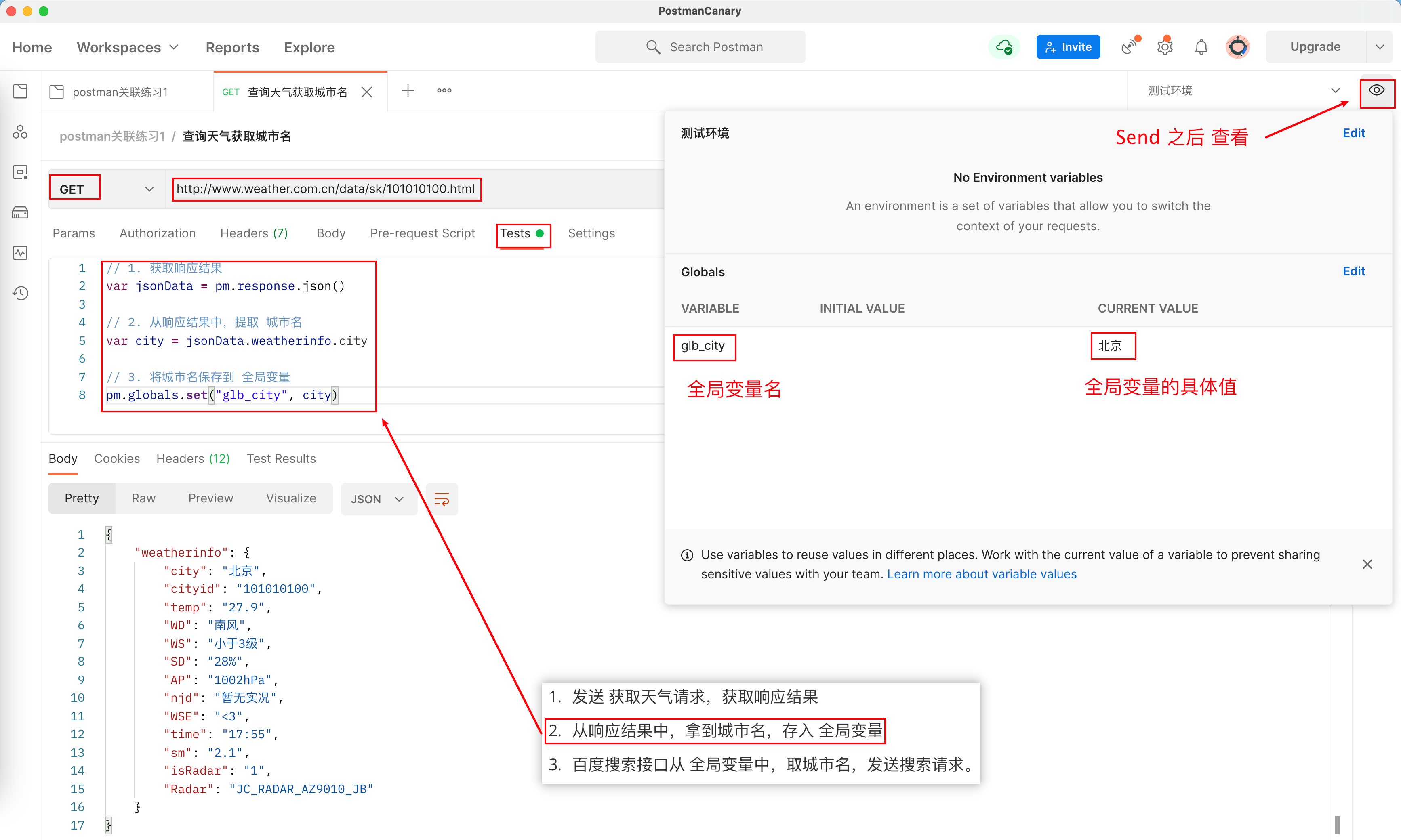1401x840 pixels.
Task: Click the cloud sync status icon
Action: click(1004, 47)
